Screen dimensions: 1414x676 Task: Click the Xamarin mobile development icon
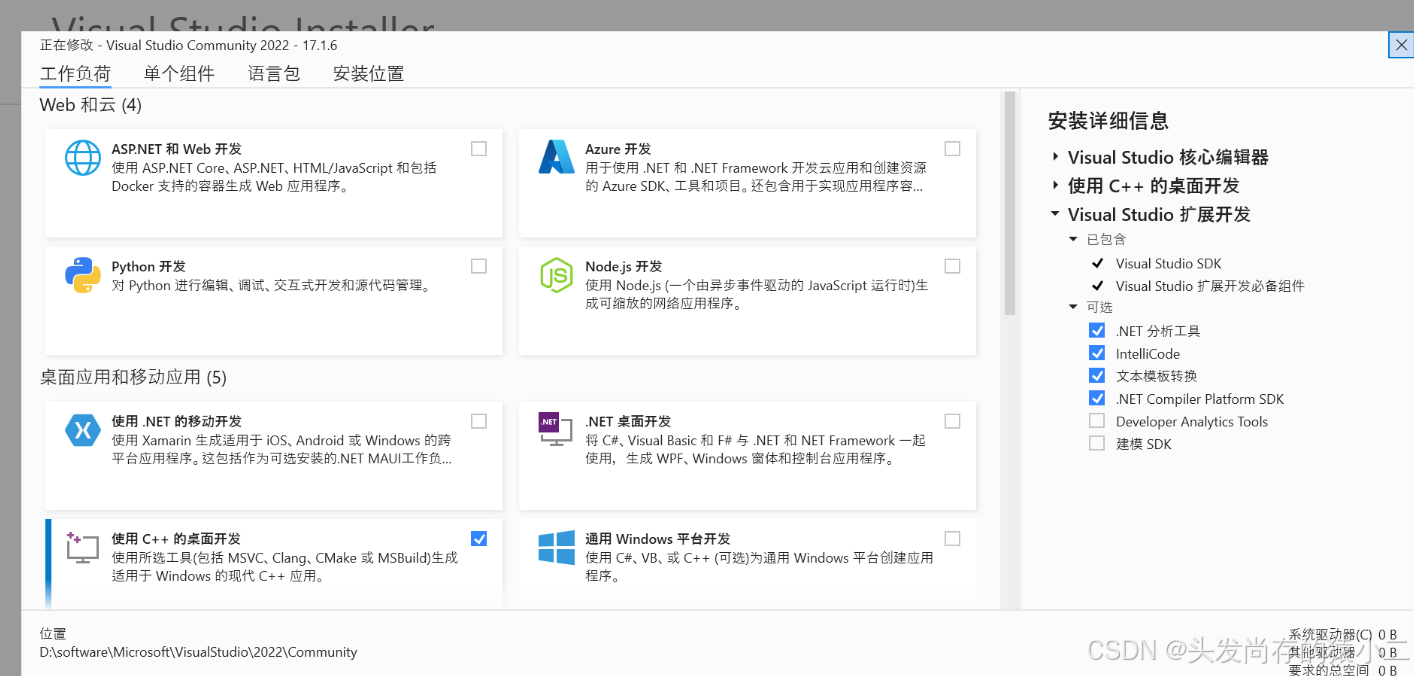[83, 430]
